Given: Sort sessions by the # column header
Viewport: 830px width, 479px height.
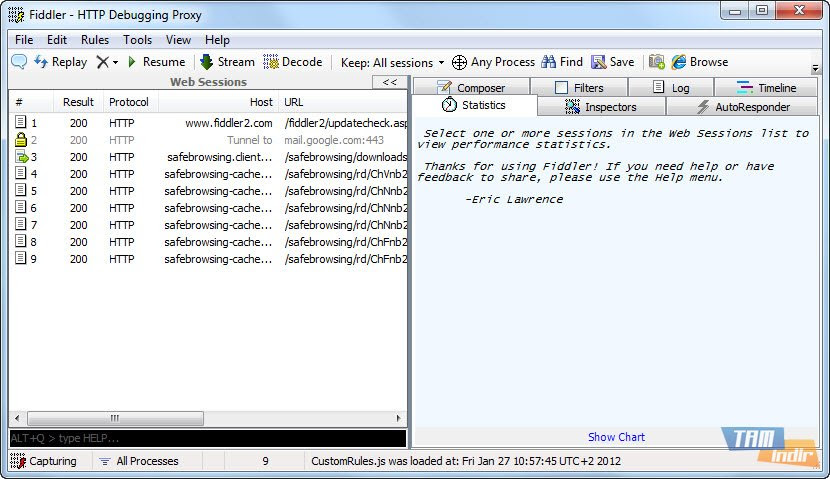Looking at the screenshot, I should (31, 102).
